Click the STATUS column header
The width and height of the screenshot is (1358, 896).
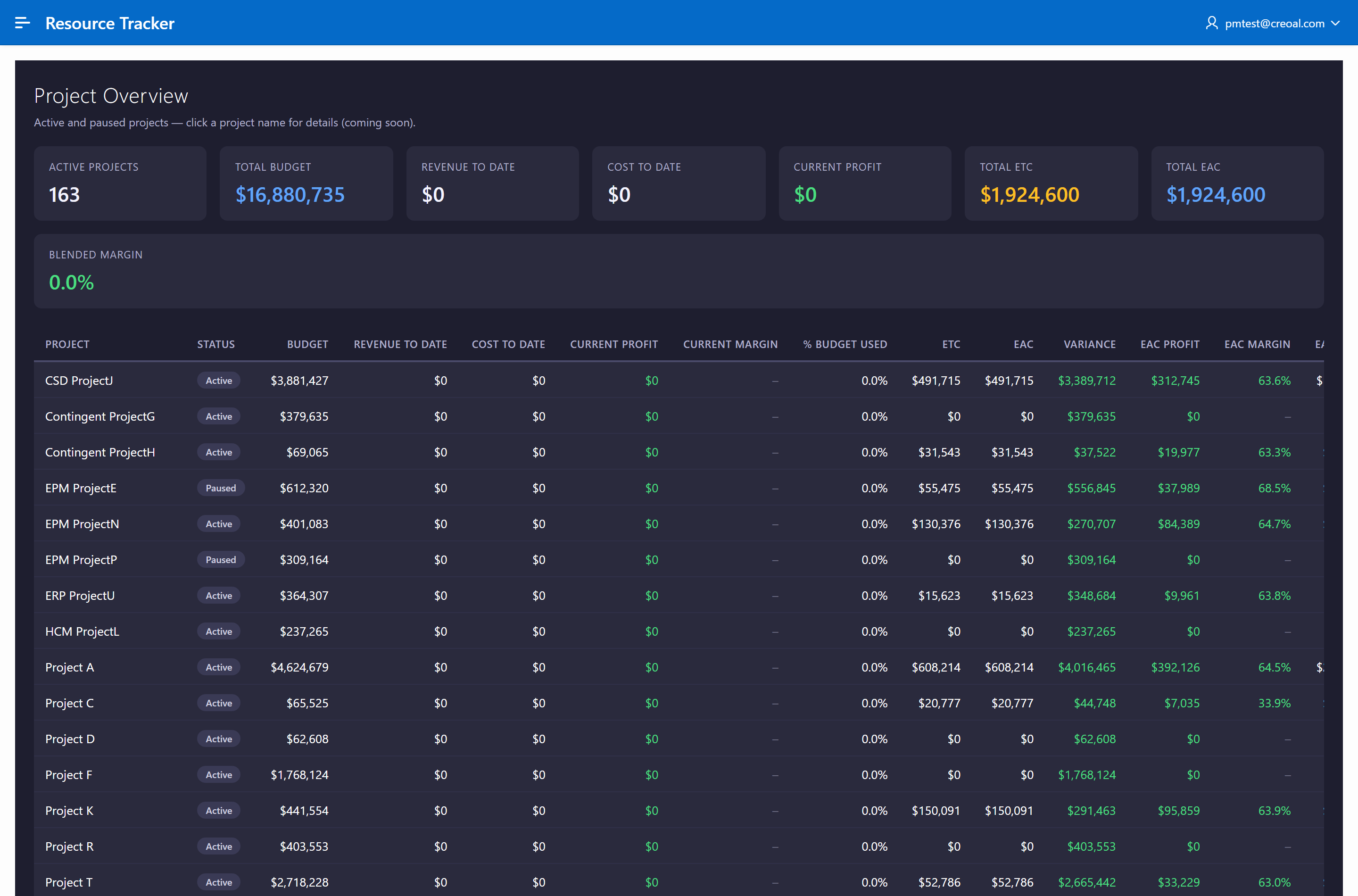pyautogui.click(x=216, y=344)
